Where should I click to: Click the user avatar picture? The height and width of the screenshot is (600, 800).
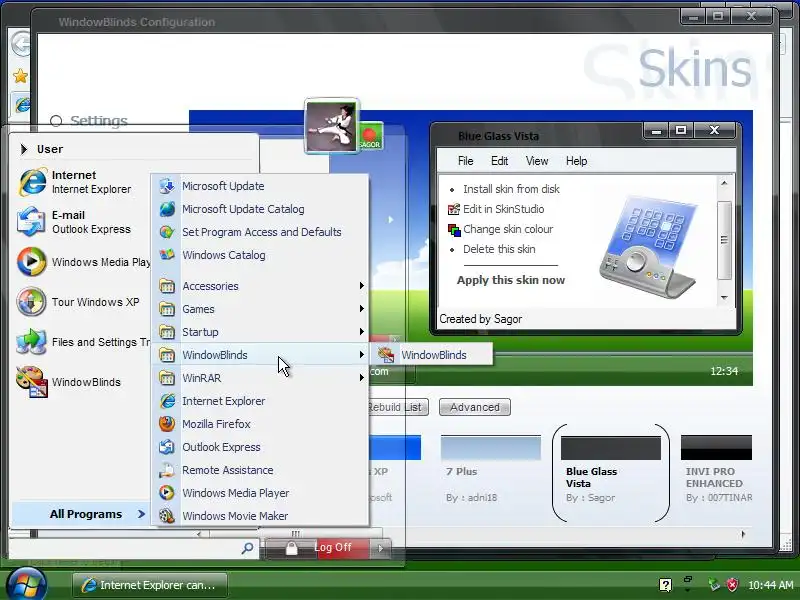[332, 126]
